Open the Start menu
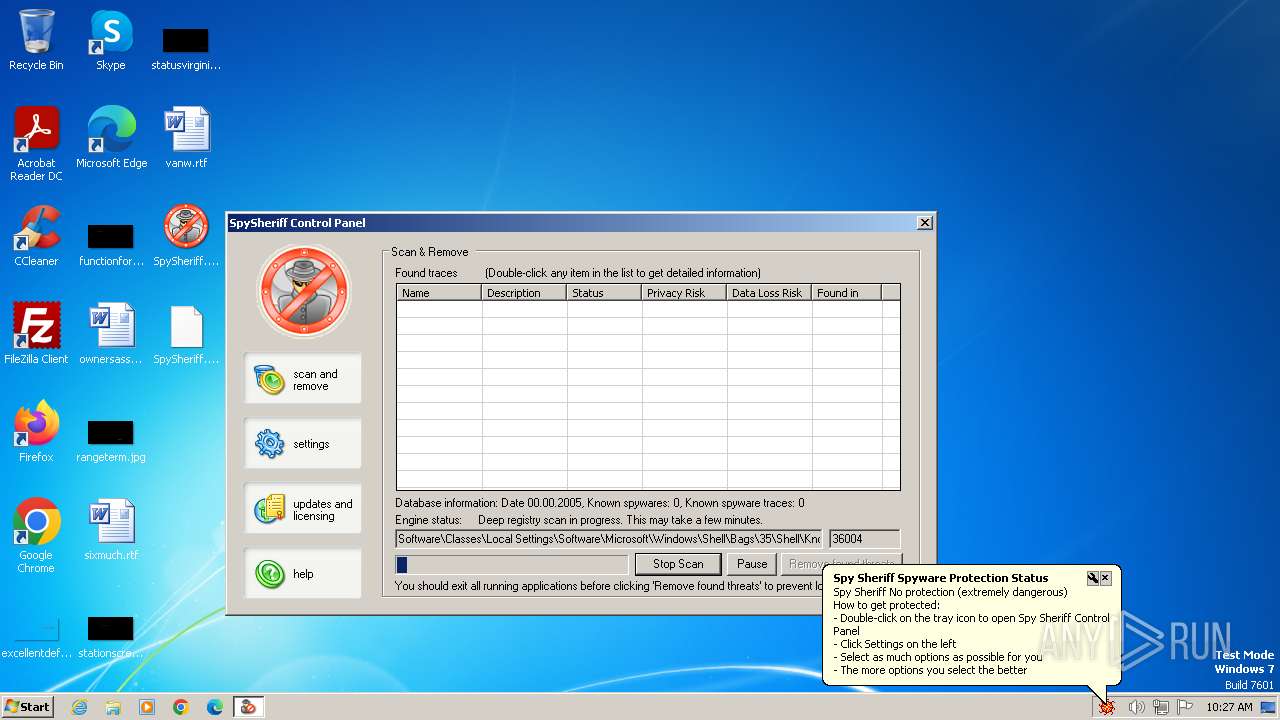 click(28, 707)
